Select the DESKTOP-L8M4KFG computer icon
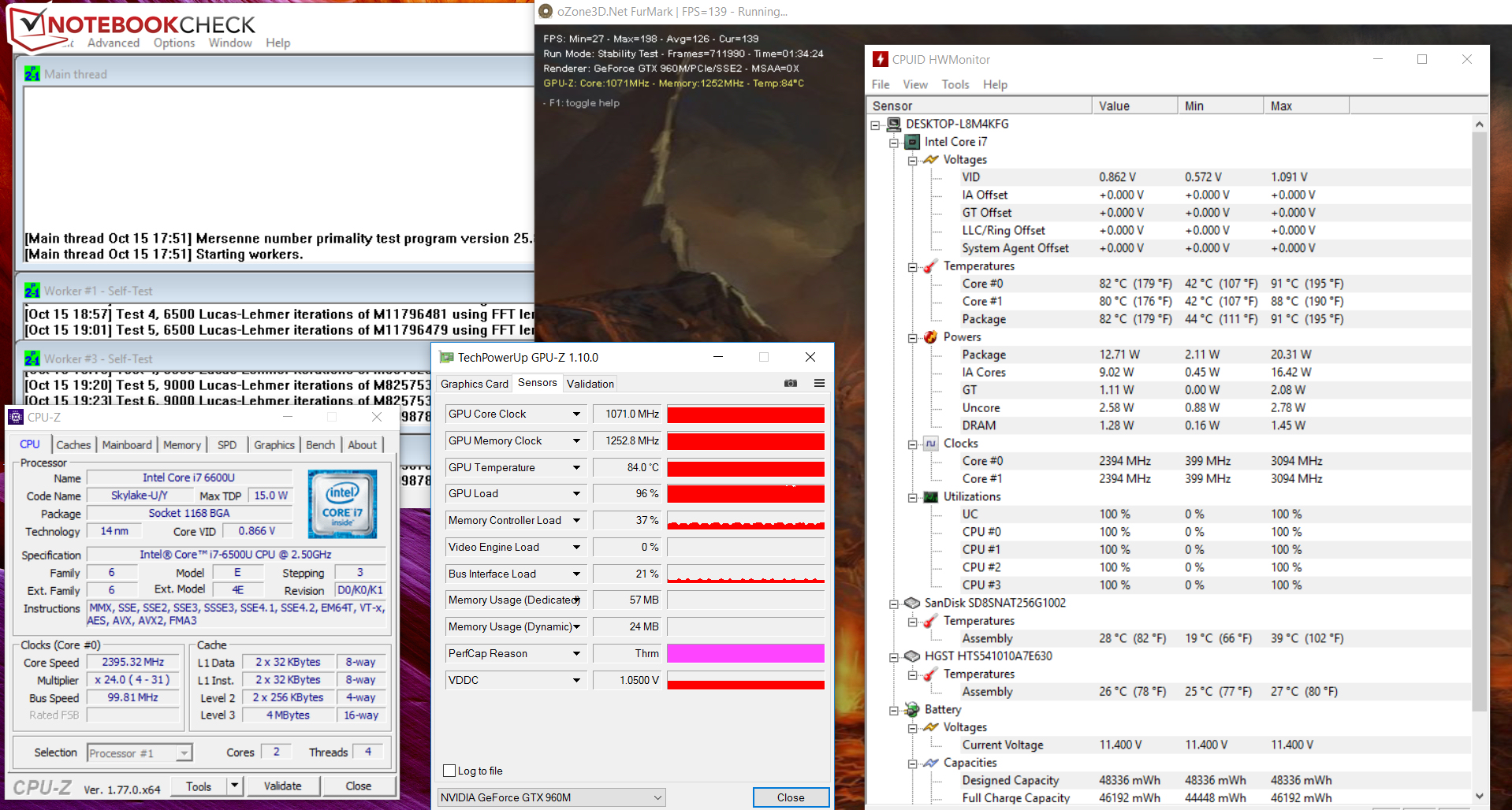 [893, 124]
